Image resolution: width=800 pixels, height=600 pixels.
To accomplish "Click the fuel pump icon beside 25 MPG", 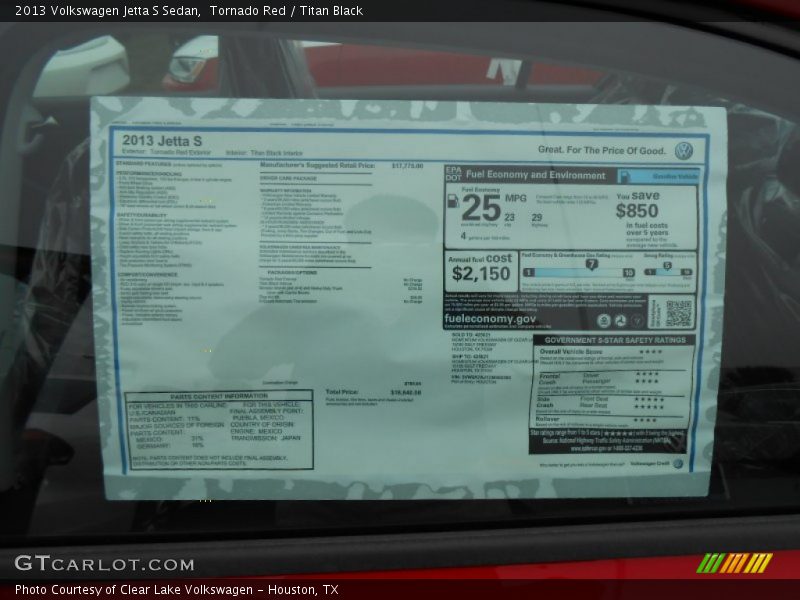I will pyautogui.click(x=453, y=201).
